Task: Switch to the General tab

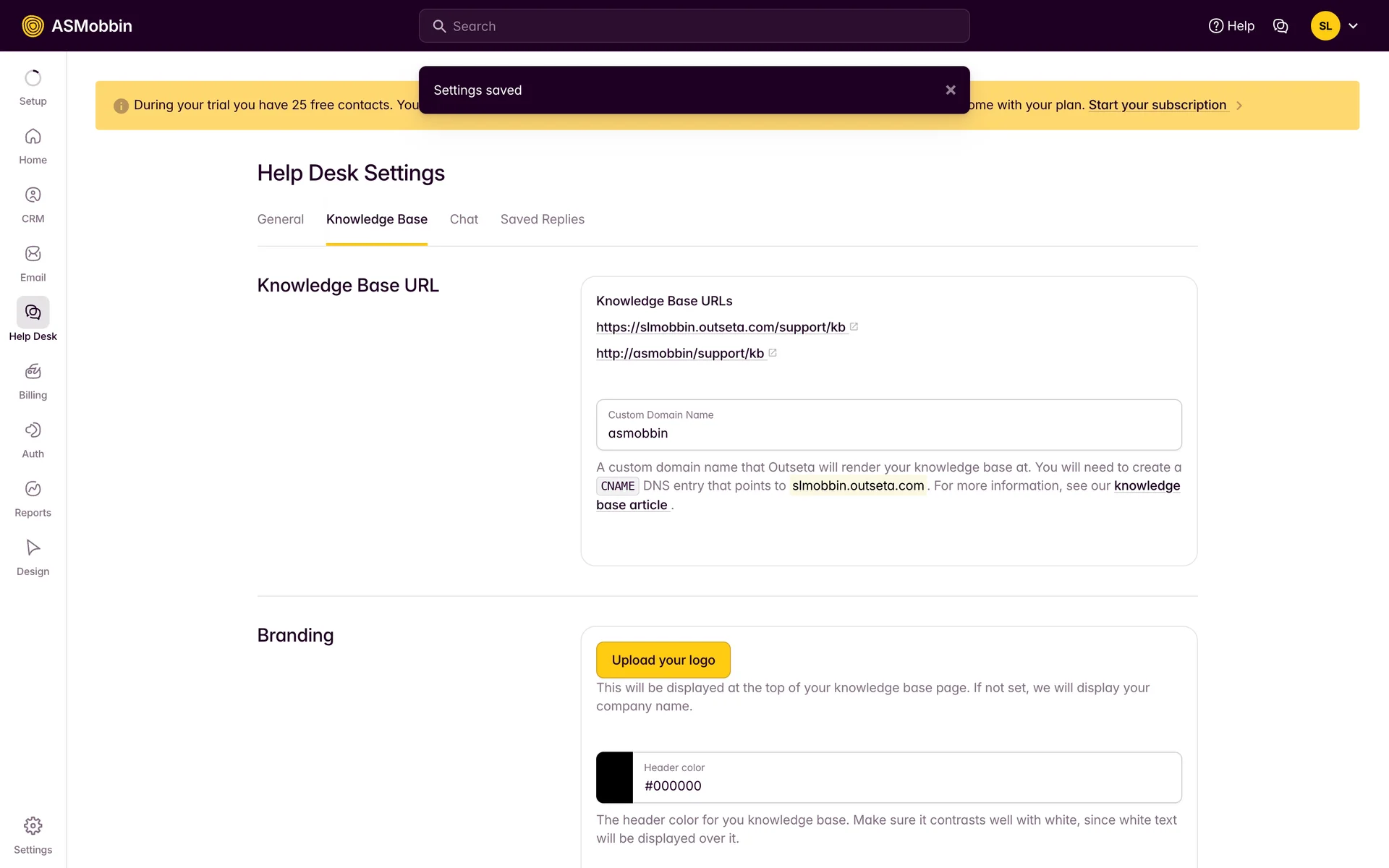Action: (280, 219)
